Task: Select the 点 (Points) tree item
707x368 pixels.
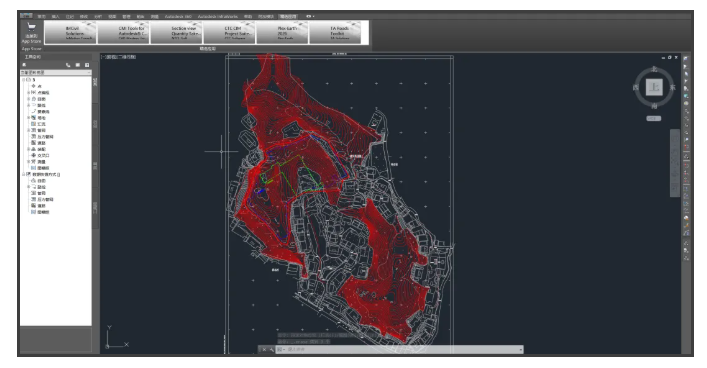Action: tap(40, 86)
